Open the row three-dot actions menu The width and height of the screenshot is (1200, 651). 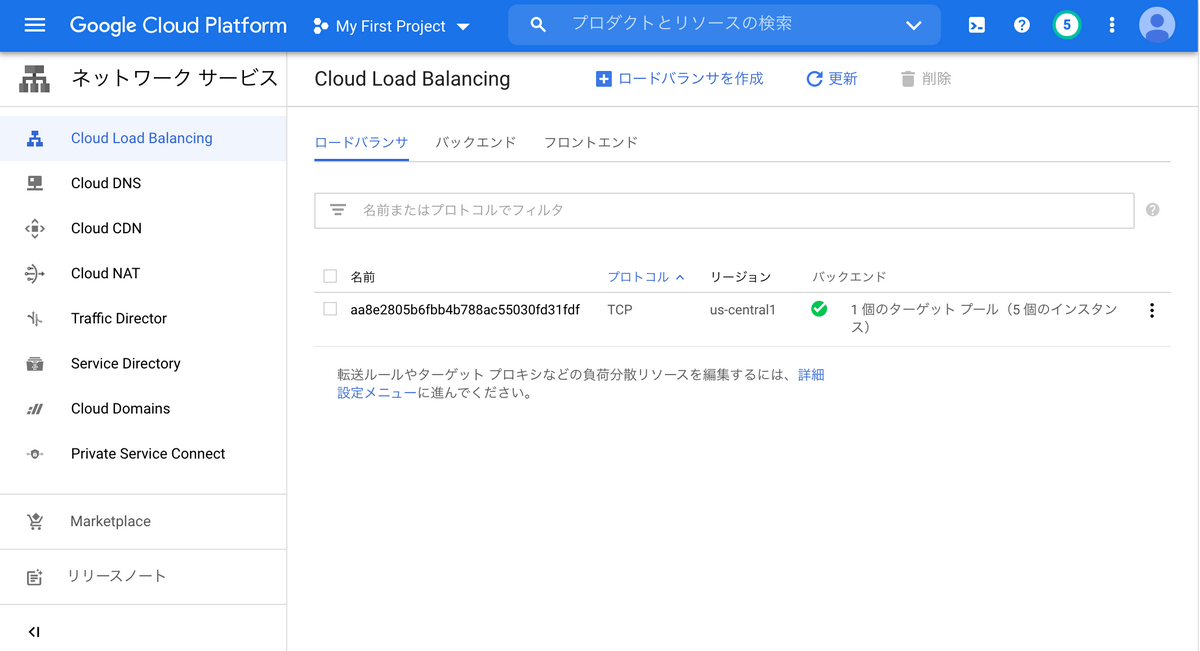(x=1152, y=311)
